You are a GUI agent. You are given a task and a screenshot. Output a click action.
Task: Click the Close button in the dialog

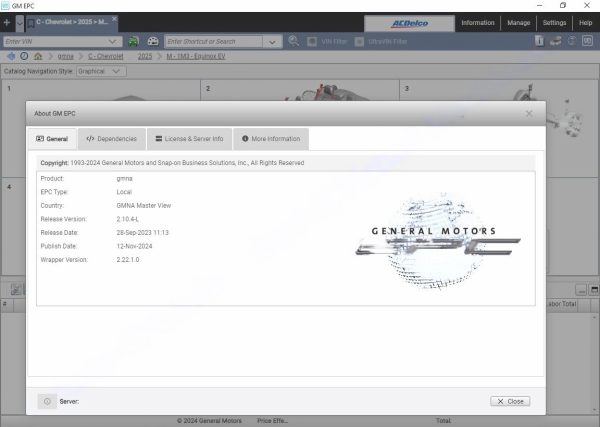(510, 401)
